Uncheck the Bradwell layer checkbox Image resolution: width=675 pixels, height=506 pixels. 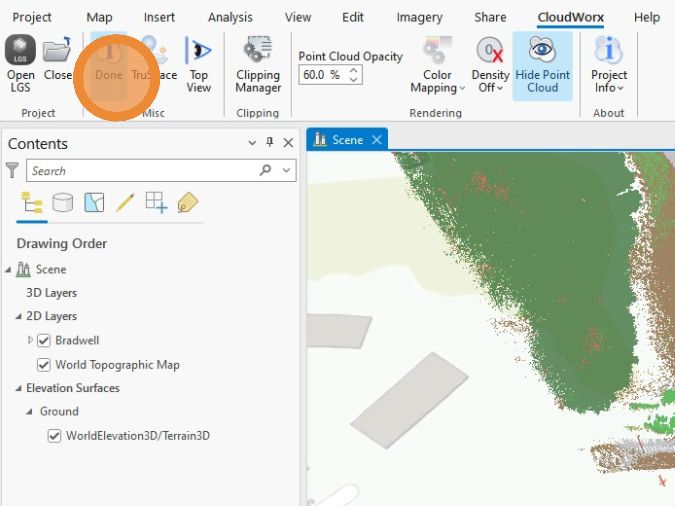[44, 341]
